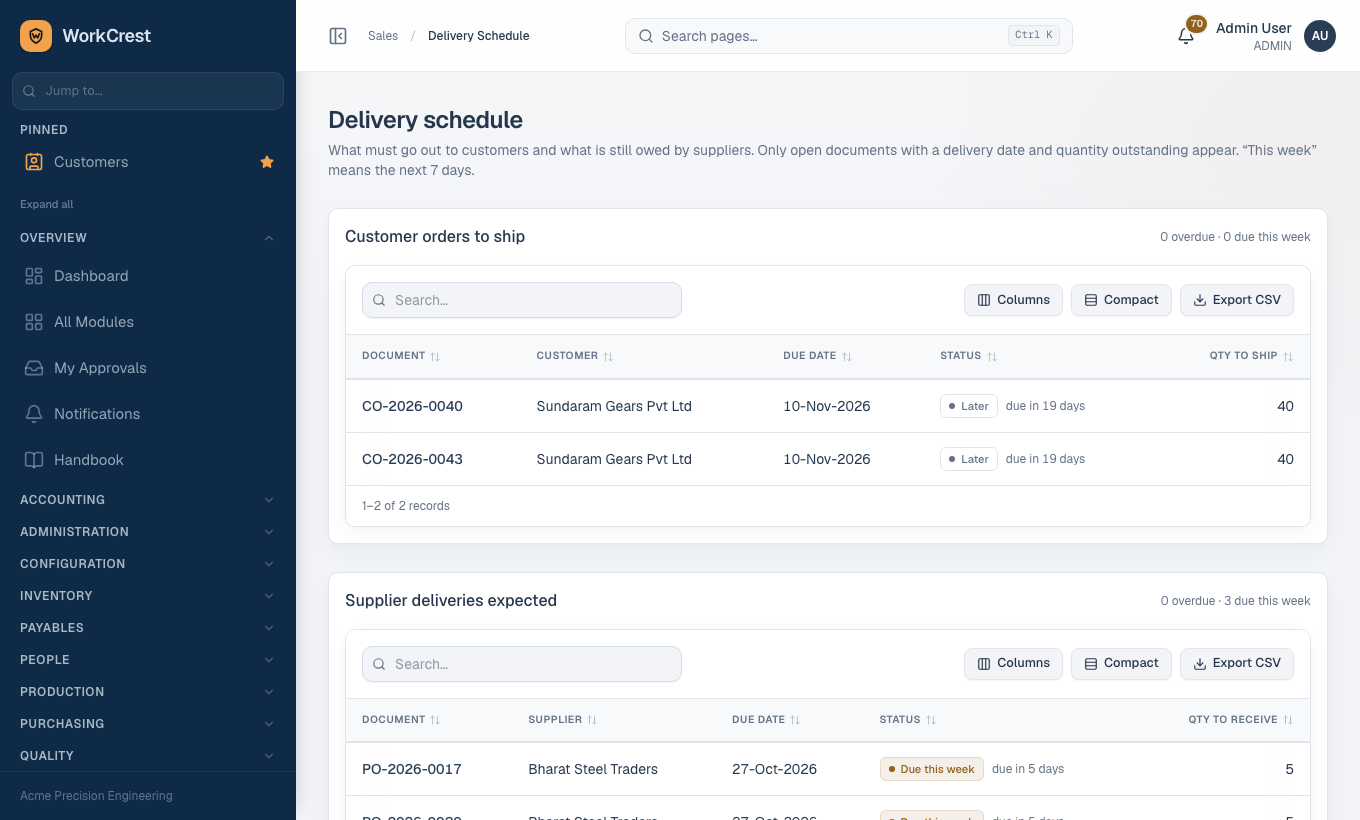This screenshot has height=820, width=1360.
Task: Unpin Customers using the star icon
Action: pyautogui.click(x=267, y=162)
